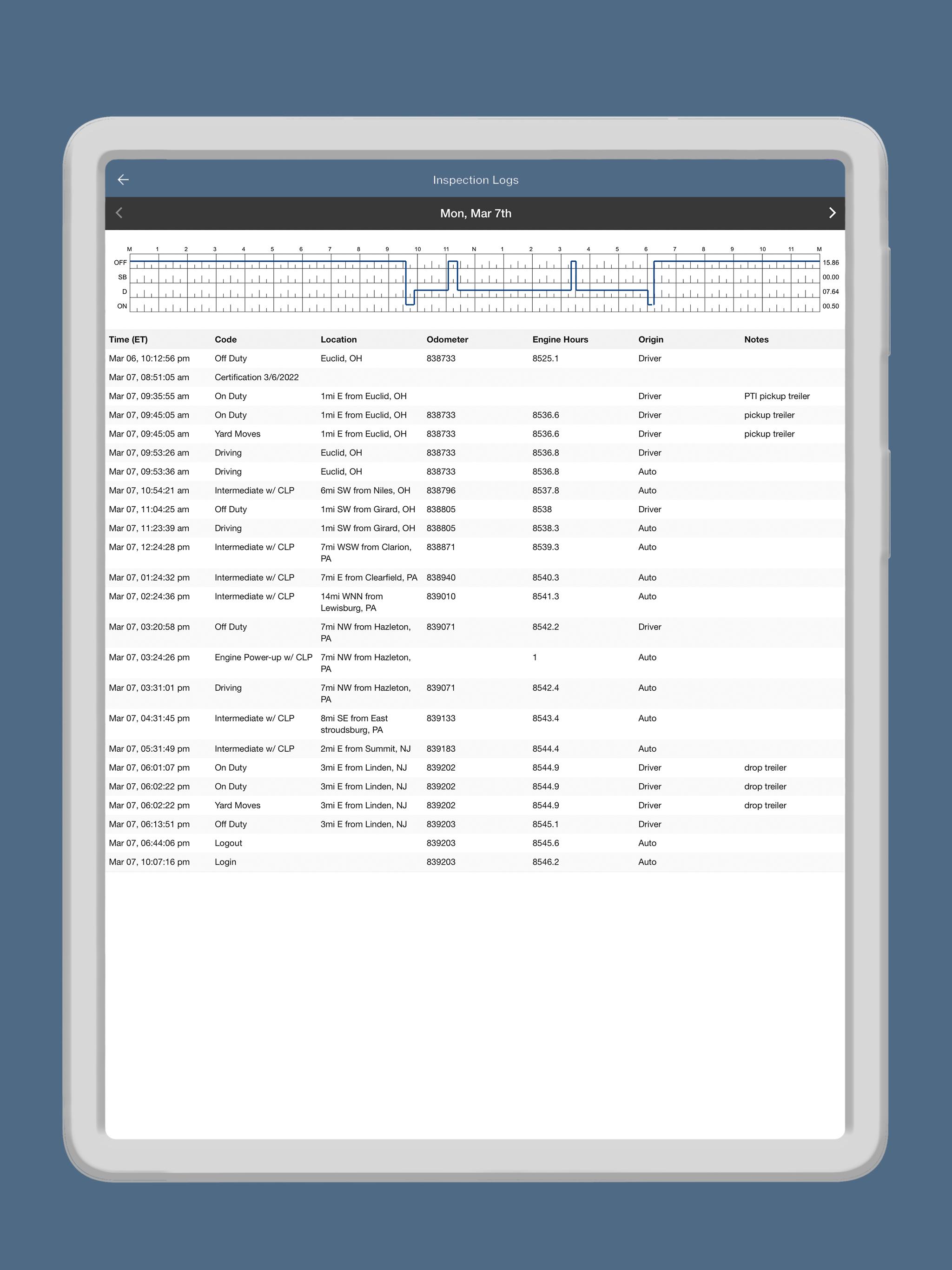This screenshot has height=1270, width=952.
Task: Tap the Engine Power-up w/ CLP entry
Action: coord(263,657)
